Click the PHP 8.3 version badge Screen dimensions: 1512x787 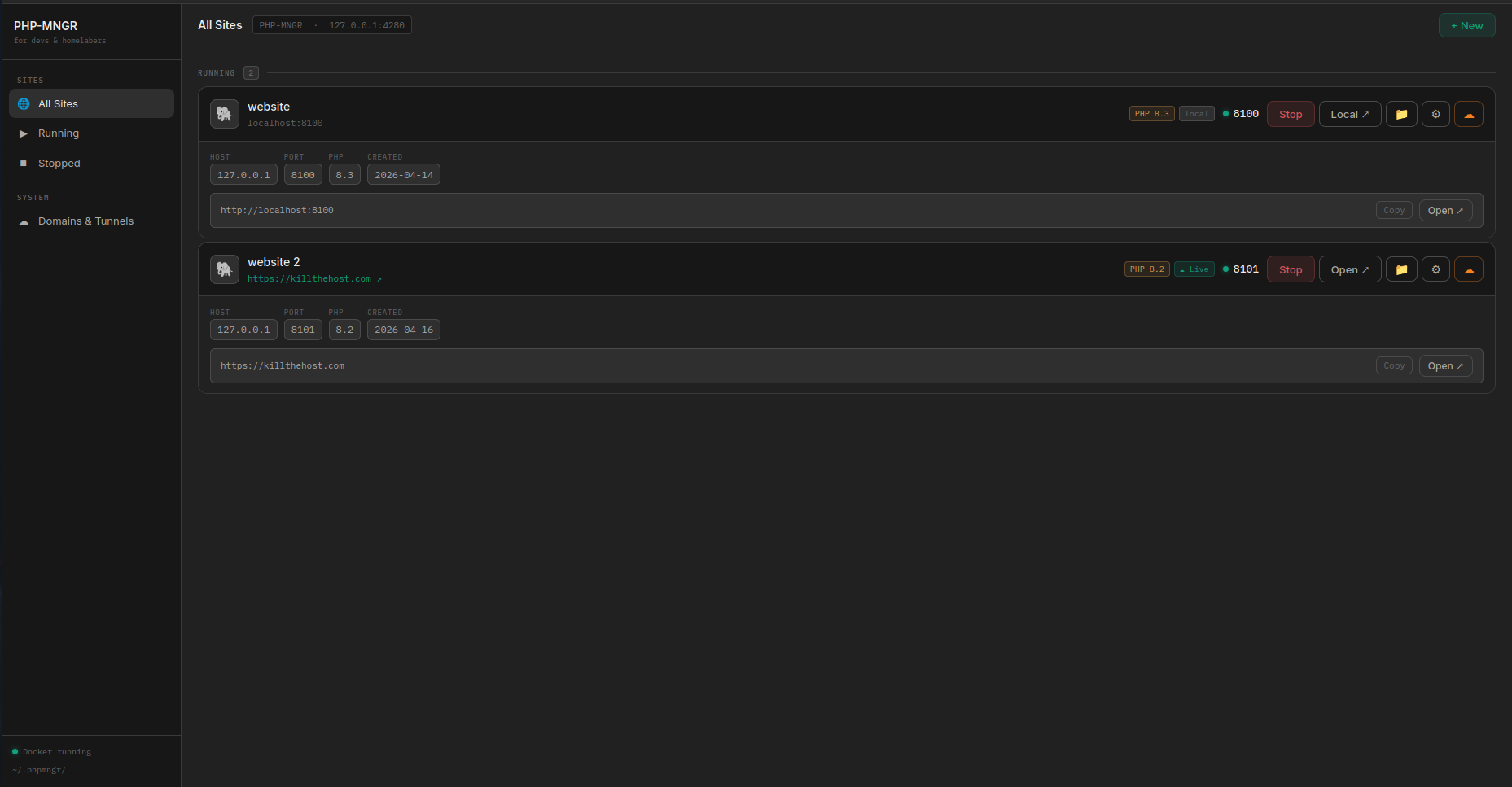(x=1151, y=113)
